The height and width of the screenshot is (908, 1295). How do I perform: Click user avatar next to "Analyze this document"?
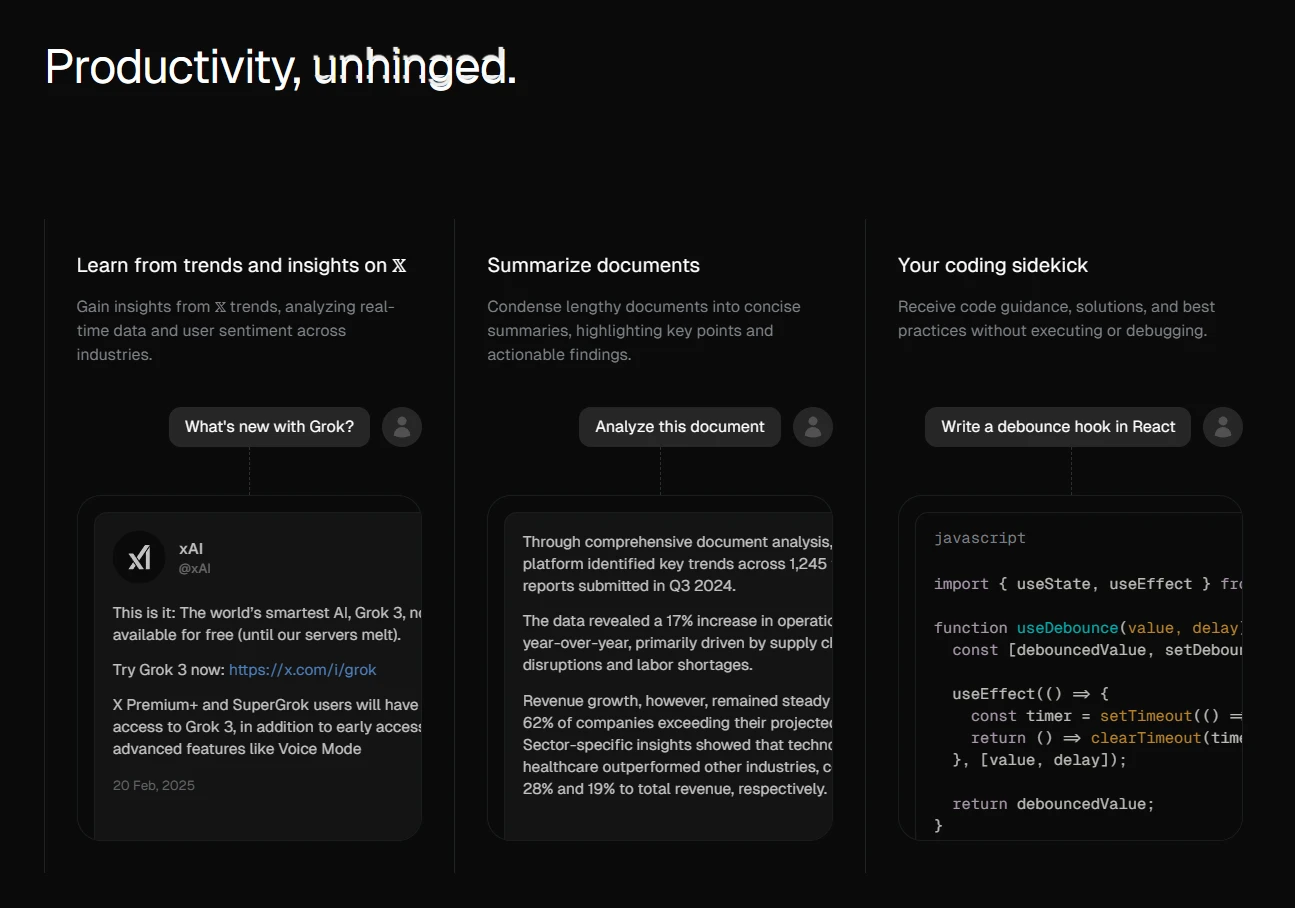pyautogui.click(x=813, y=427)
